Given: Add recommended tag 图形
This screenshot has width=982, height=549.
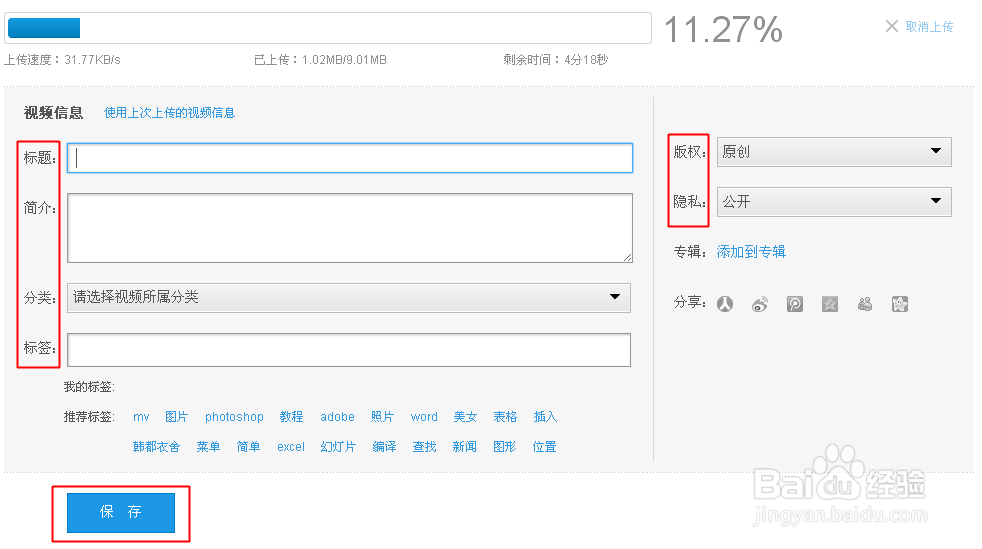Looking at the screenshot, I should pos(505,447).
